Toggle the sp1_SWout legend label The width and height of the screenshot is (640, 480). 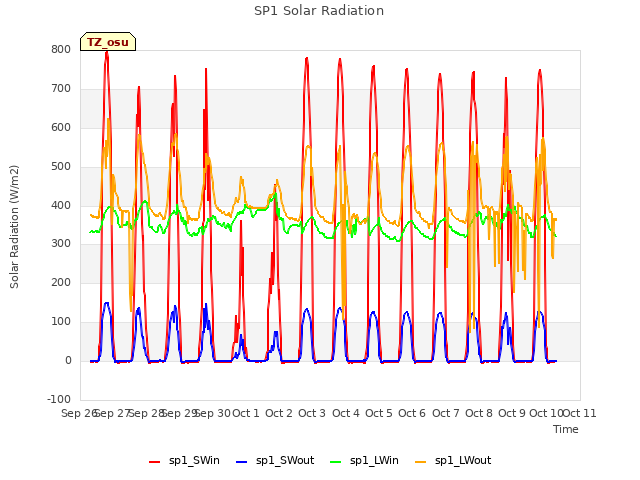pos(285,461)
